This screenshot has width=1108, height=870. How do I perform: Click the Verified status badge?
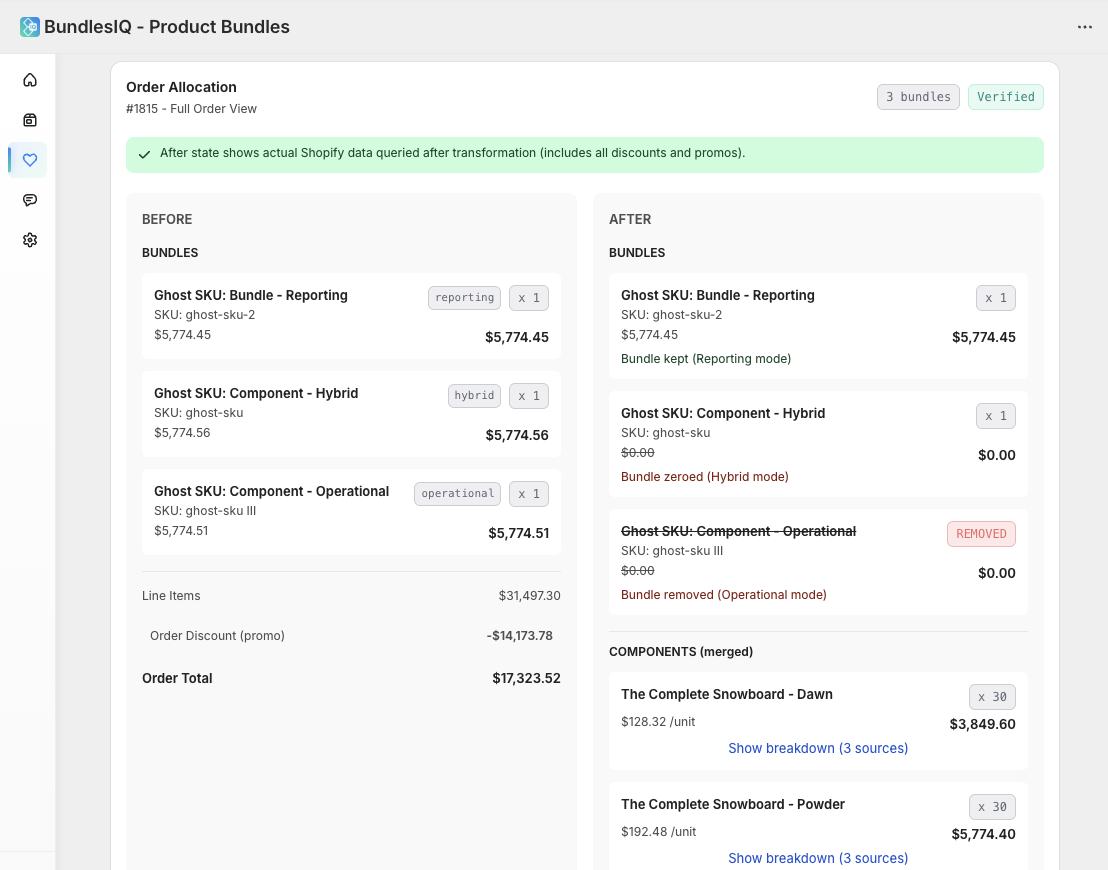click(x=1005, y=97)
